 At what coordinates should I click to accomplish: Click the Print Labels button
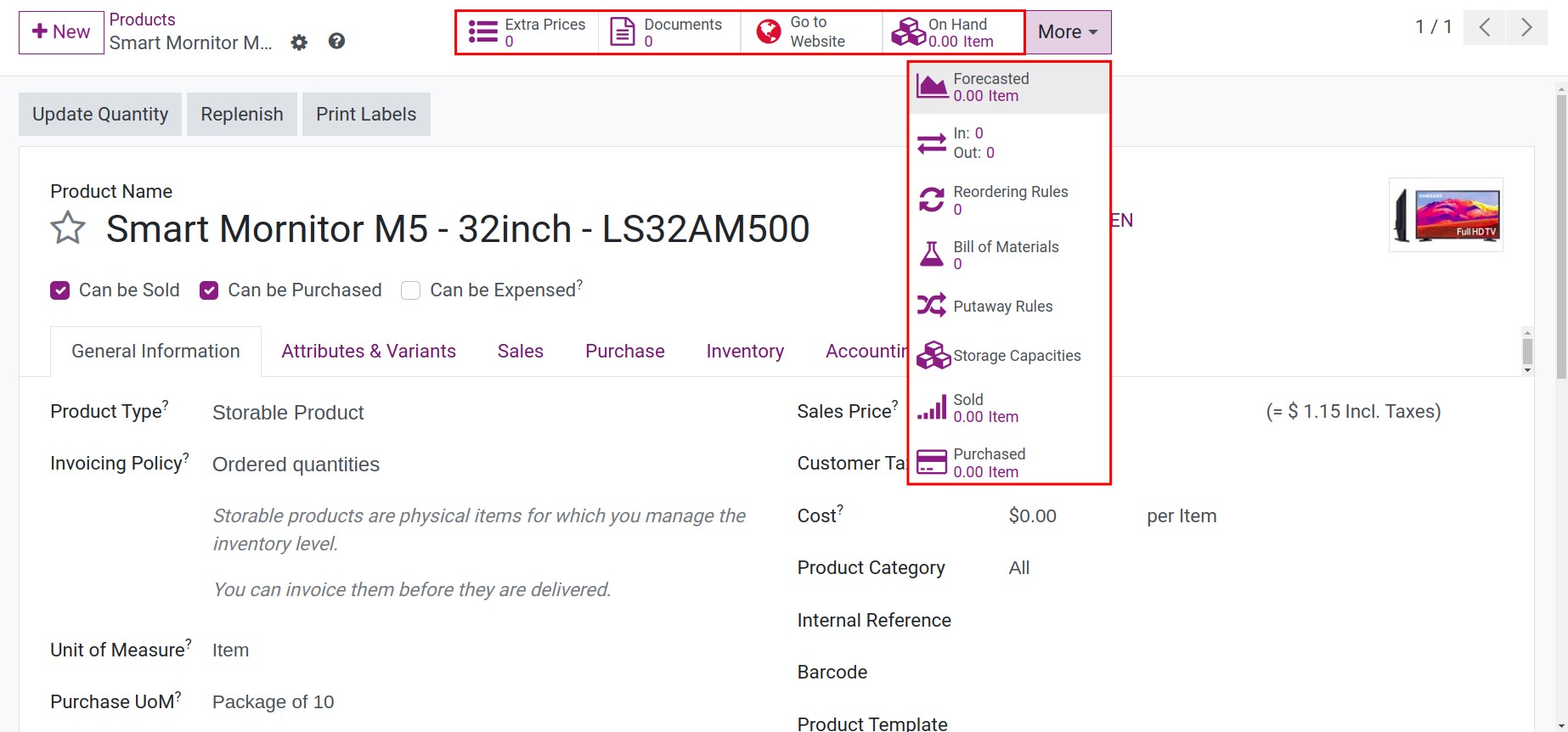pyautogui.click(x=366, y=114)
